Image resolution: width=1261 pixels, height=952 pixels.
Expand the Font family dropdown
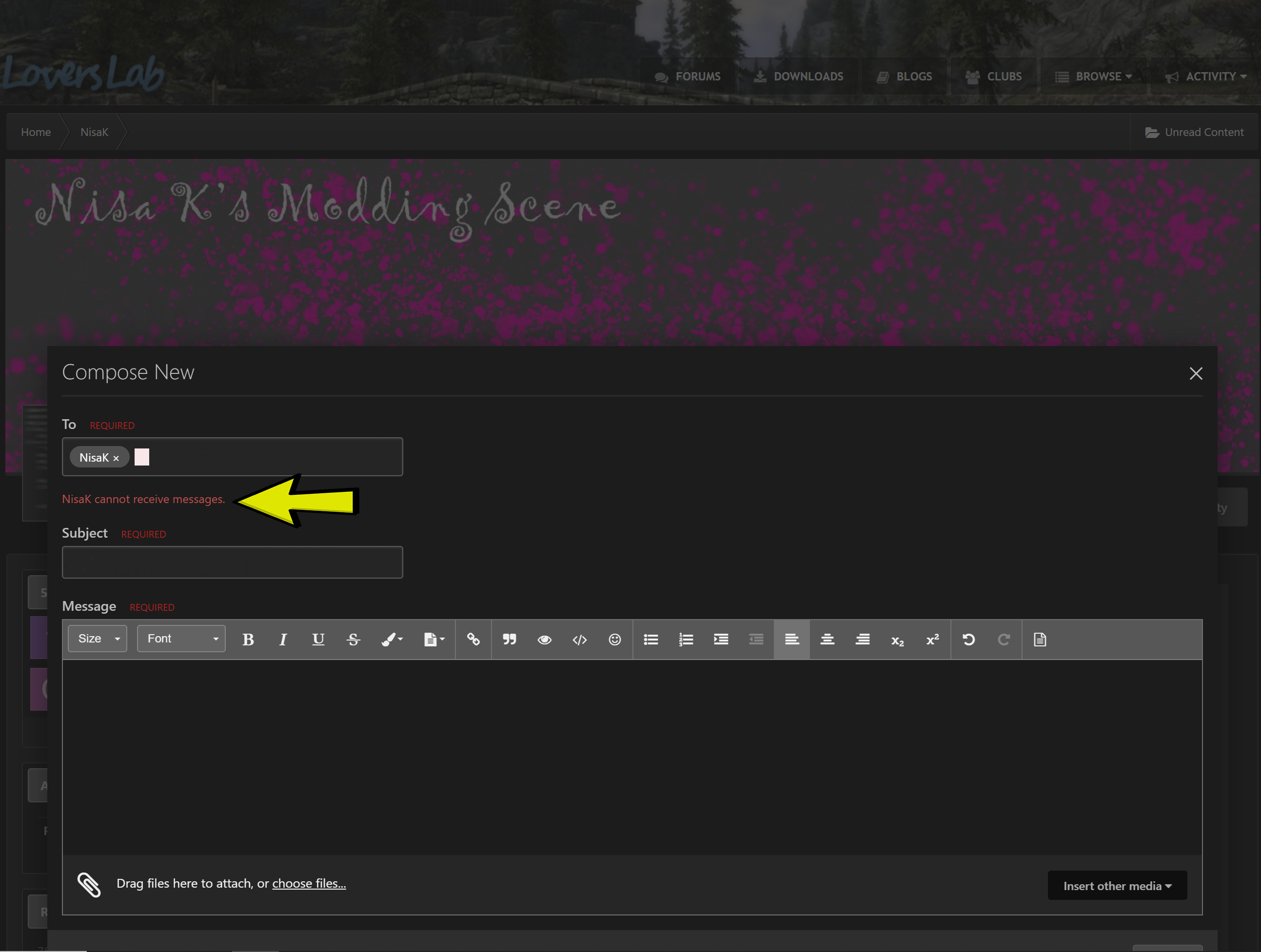click(x=181, y=638)
